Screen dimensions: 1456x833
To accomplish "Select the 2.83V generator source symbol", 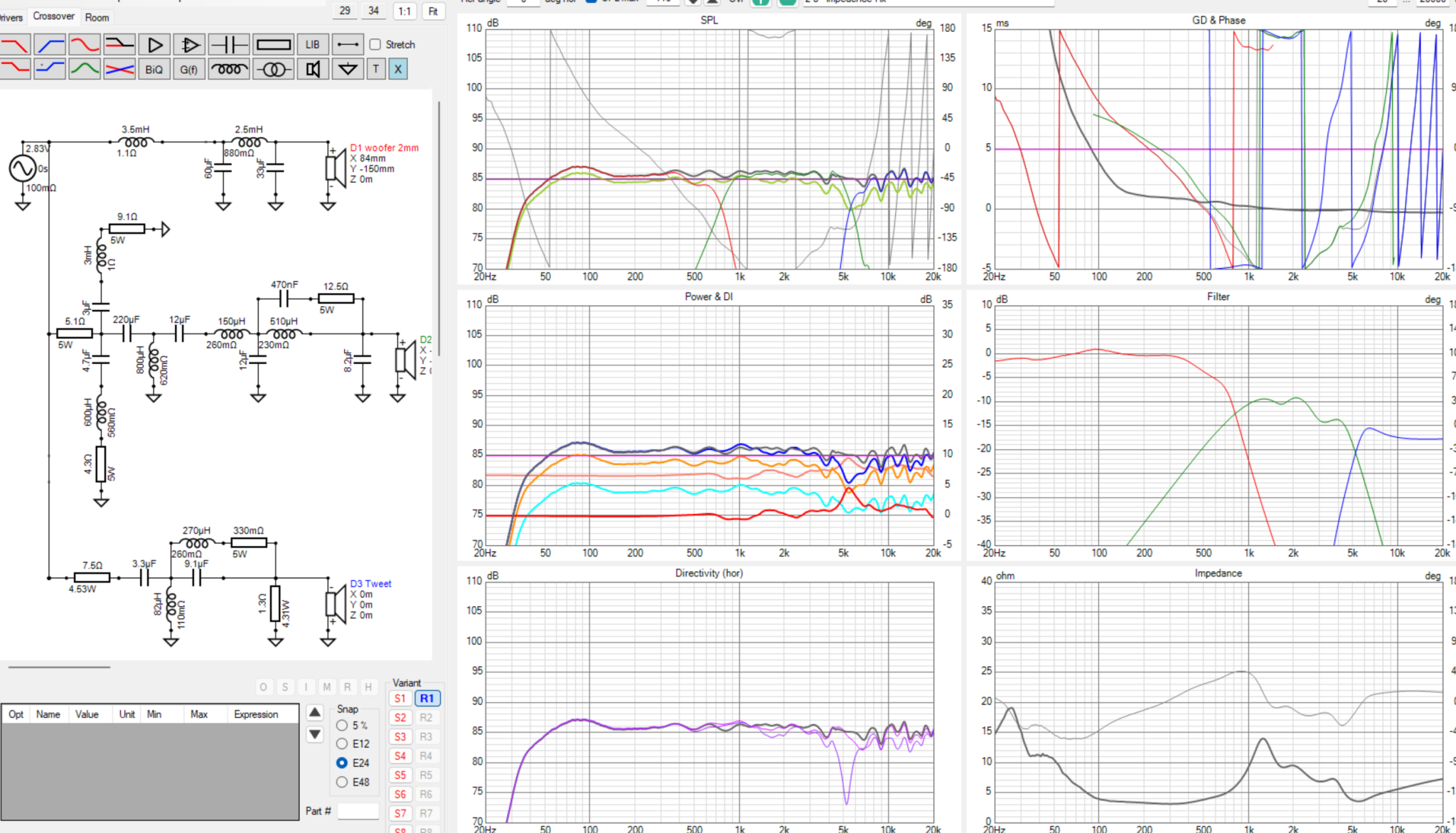I will (23, 168).
